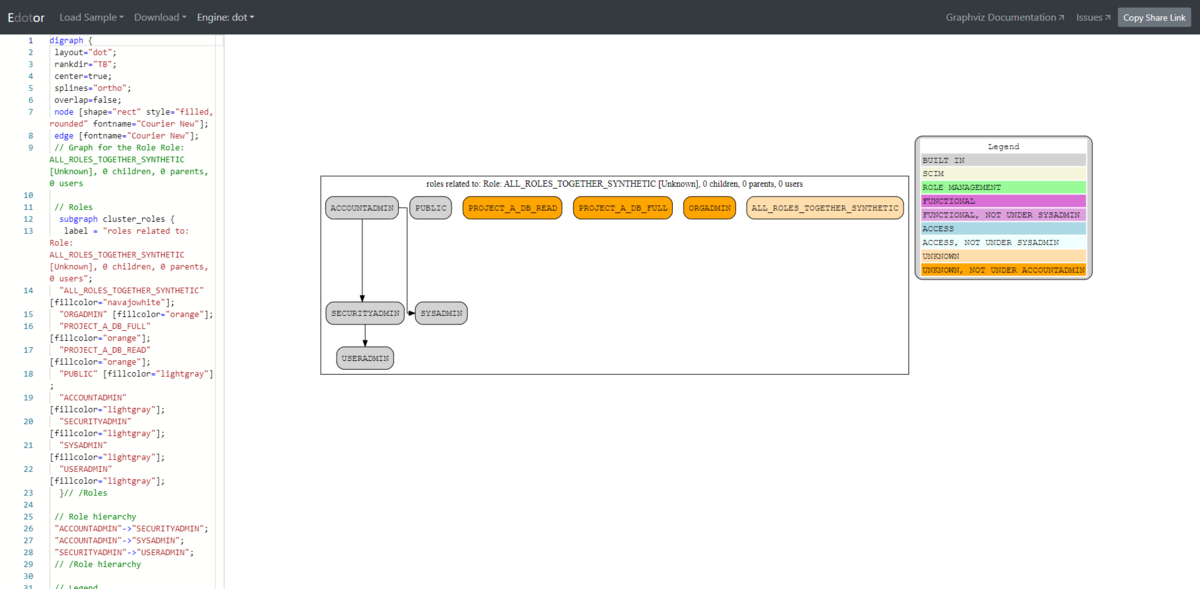Click the PROJECT_A_DB_READ orange node
This screenshot has width=1200, height=589.
[x=512, y=208]
